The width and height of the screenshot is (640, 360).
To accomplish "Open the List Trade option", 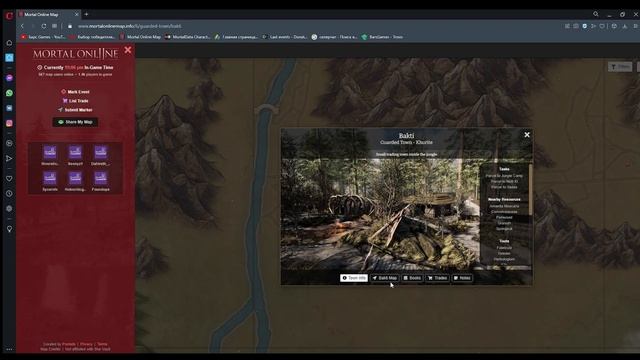I will (76, 101).
